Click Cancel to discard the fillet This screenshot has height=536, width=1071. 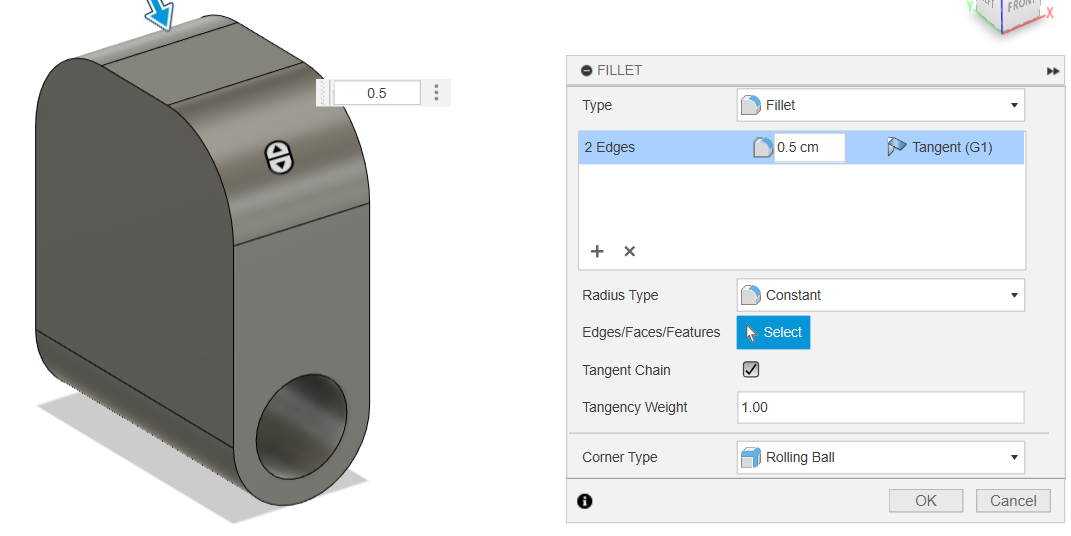1013,500
